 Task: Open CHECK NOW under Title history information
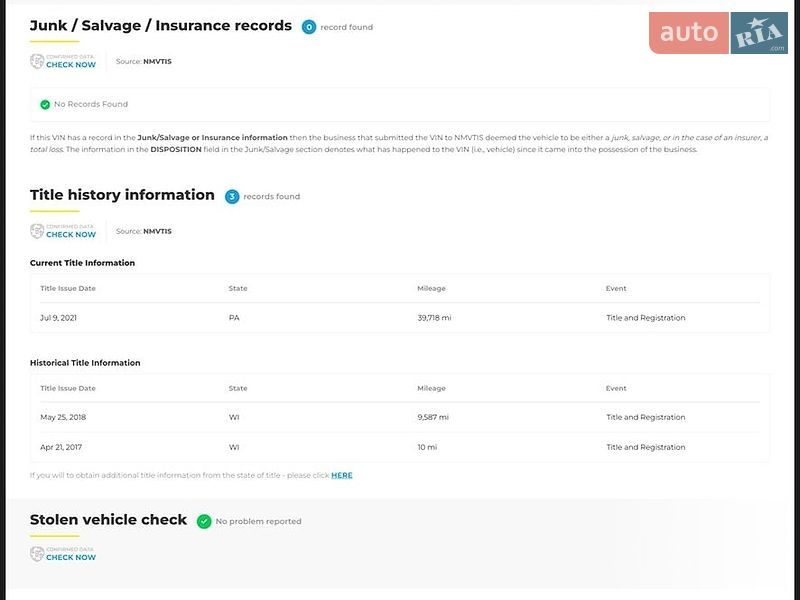pyautogui.click(x=71, y=235)
